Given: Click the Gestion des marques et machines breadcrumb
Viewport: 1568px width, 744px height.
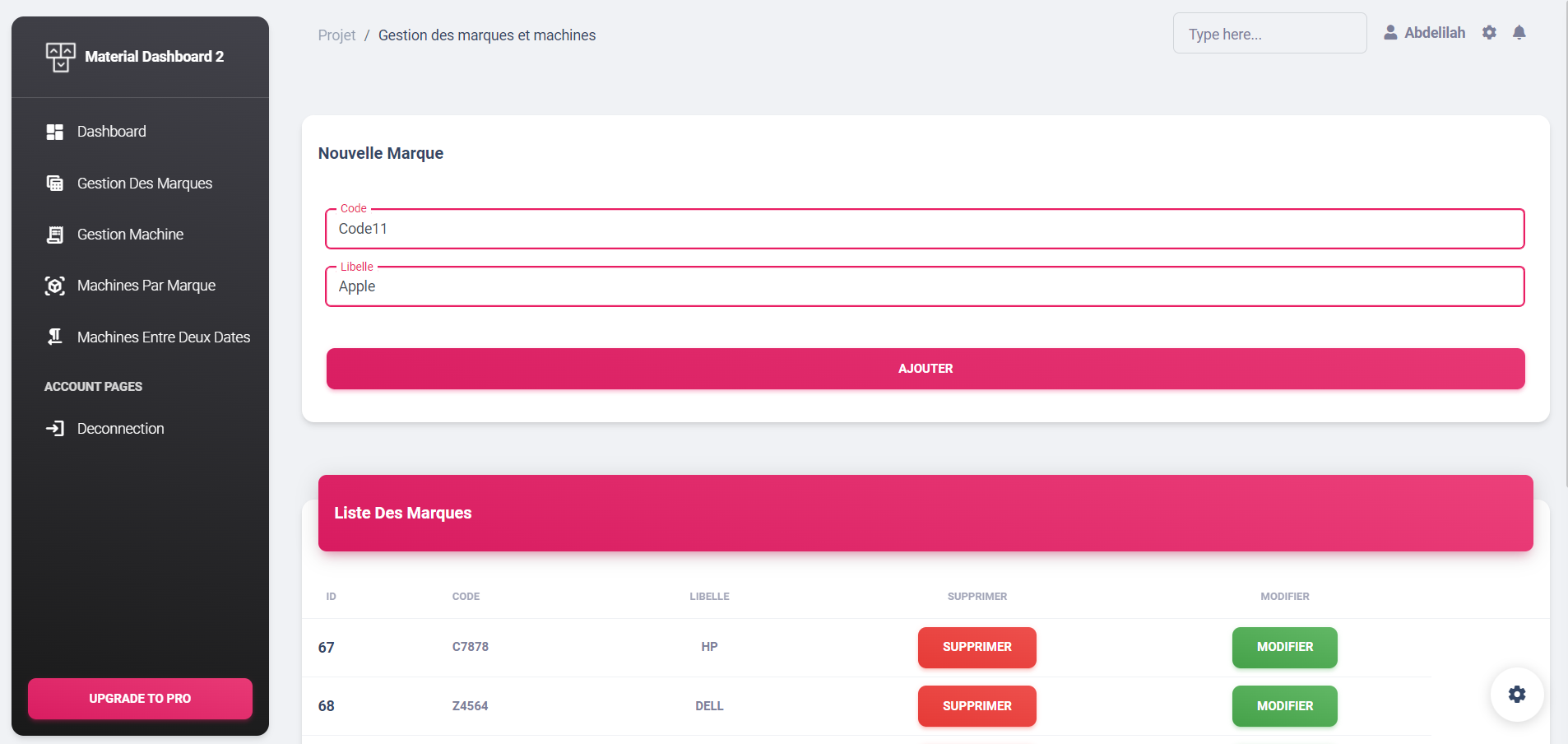Looking at the screenshot, I should click(487, 35).
